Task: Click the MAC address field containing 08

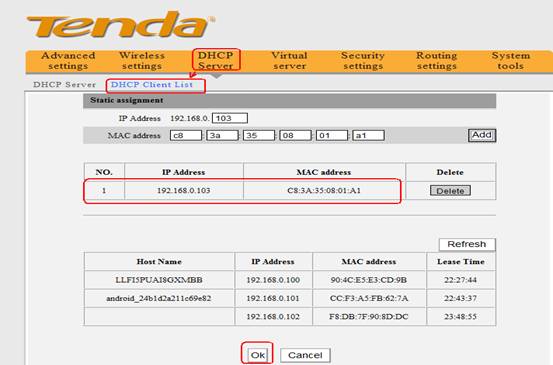Action: [295, 135]
